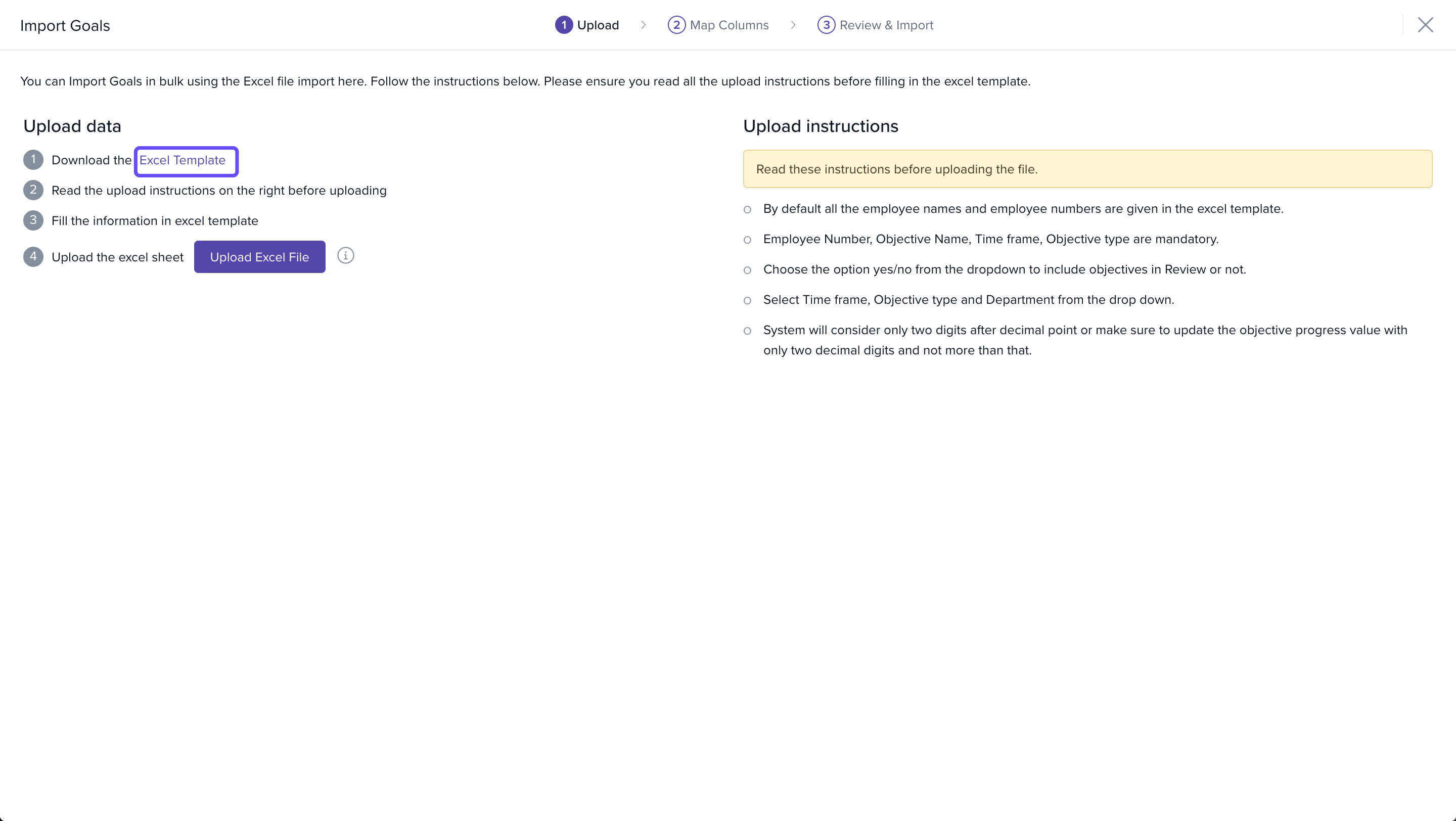Click the yellow instructions notice banner
Screen dimensions: 1456x821
[1087, 169]
